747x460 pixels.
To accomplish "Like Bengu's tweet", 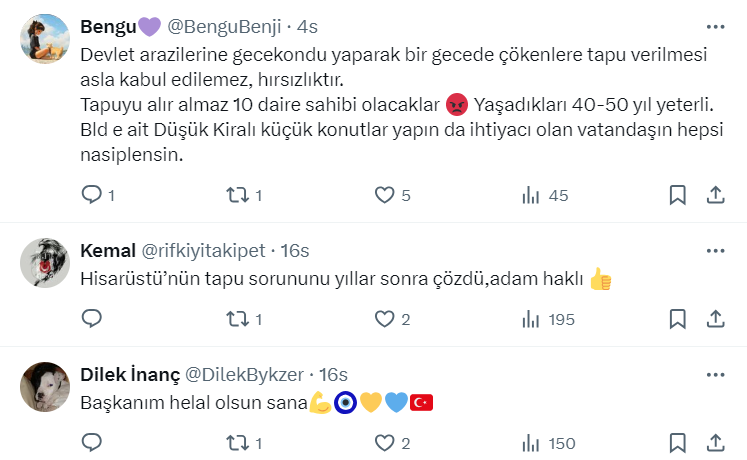I will click(x=385, y=195).
